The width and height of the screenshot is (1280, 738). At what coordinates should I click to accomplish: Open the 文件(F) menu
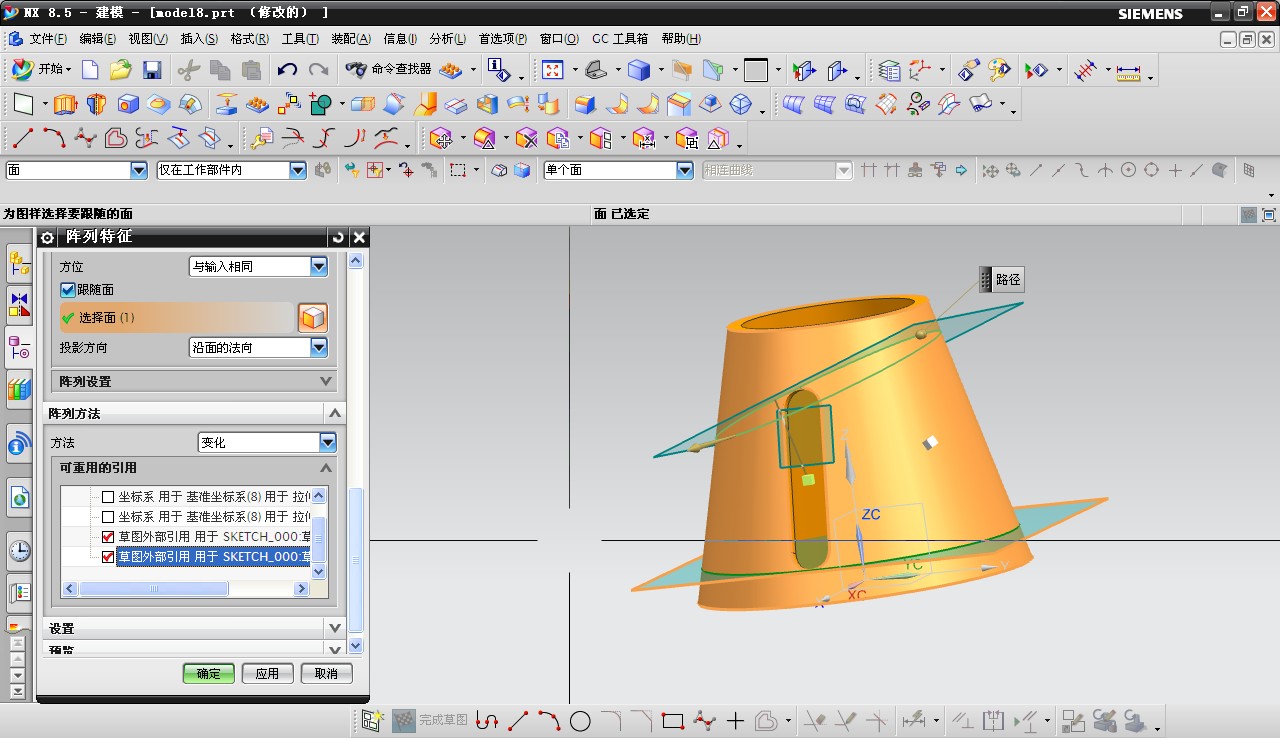[x=47, y=39]
